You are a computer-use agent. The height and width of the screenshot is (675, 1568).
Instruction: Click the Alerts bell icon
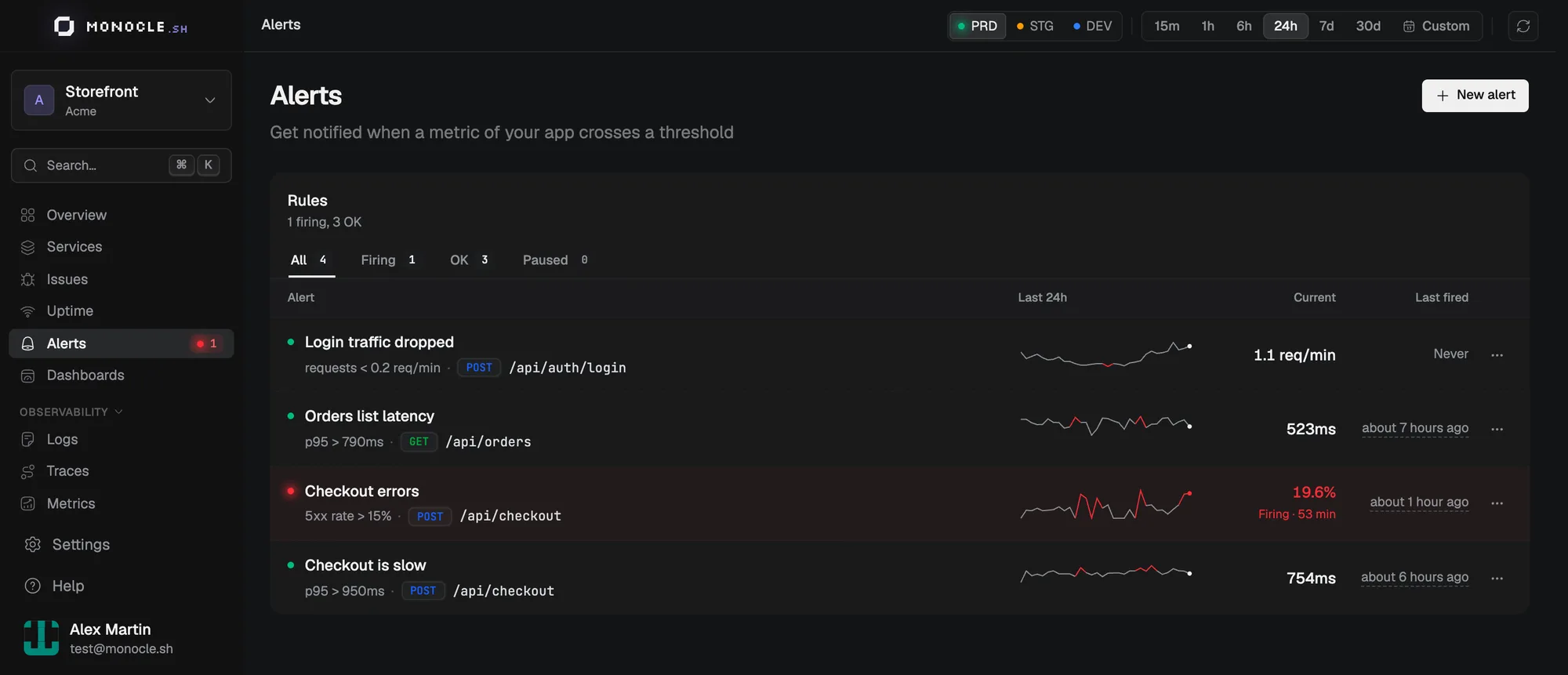(x=28, y=343)
